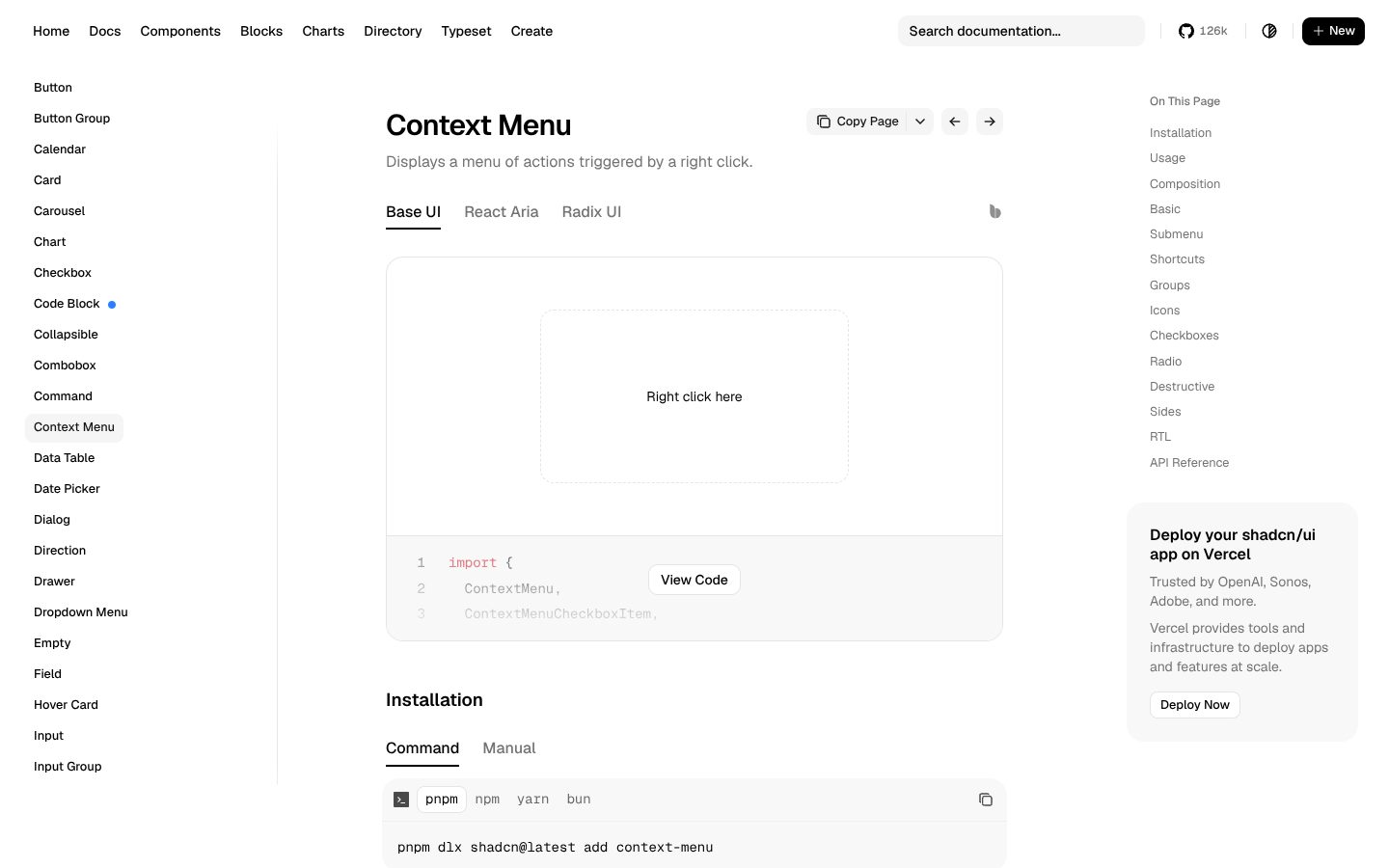This screenshot has width=1389, height=868.
Task: Copy the install command with clipboard icon
Action: point(986,800)
